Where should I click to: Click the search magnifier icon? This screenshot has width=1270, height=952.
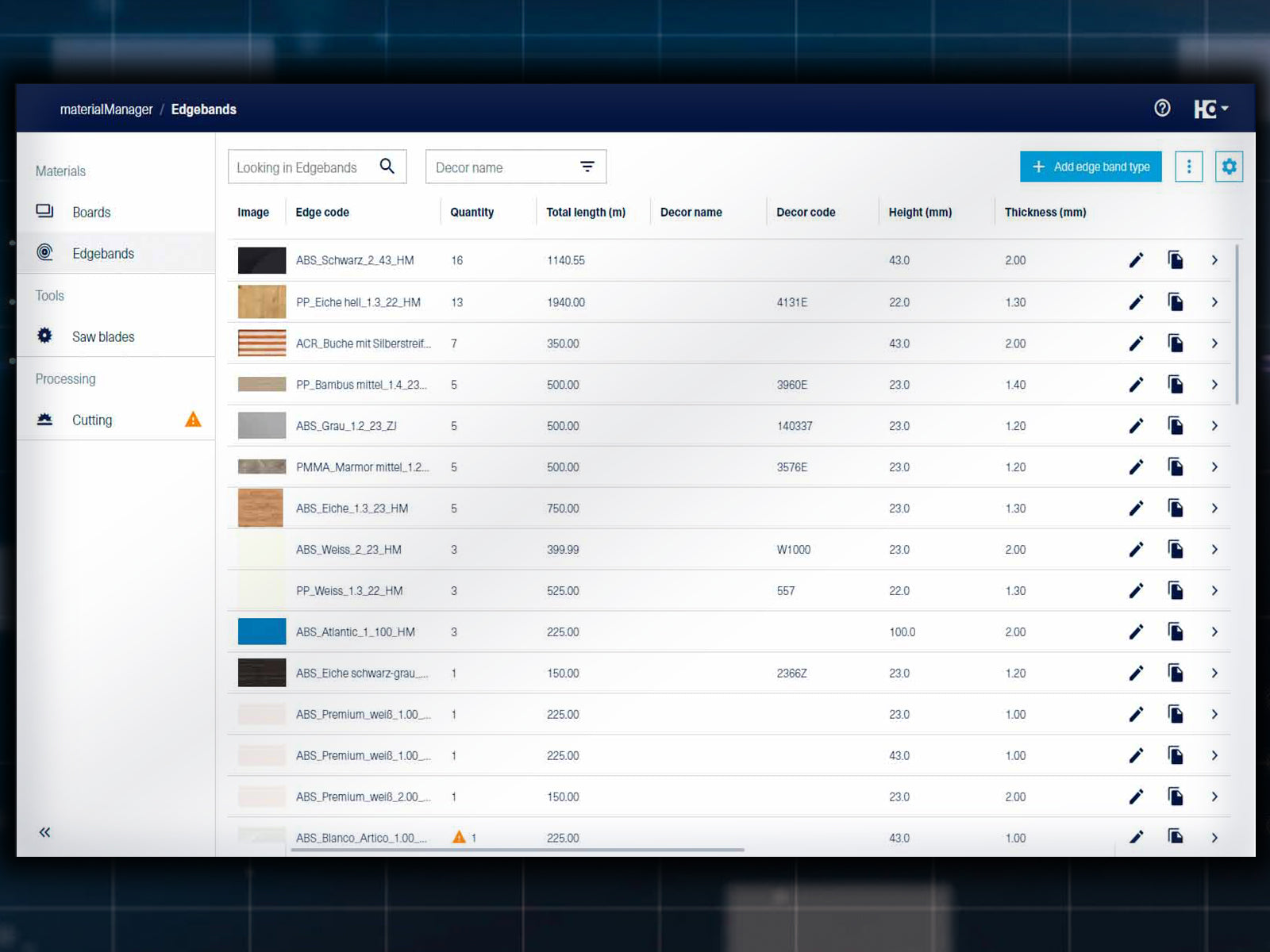(x=387, y=167)
